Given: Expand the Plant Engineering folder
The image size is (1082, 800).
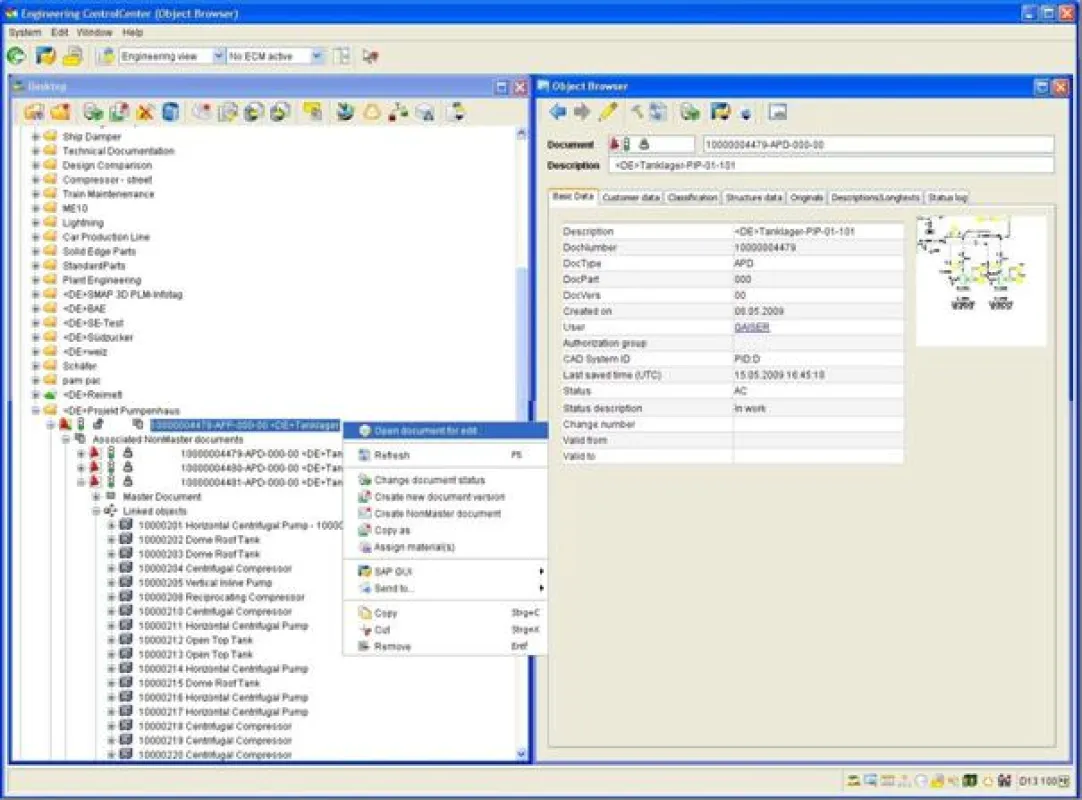Looking at the screenshot, I should pos(35,280).
